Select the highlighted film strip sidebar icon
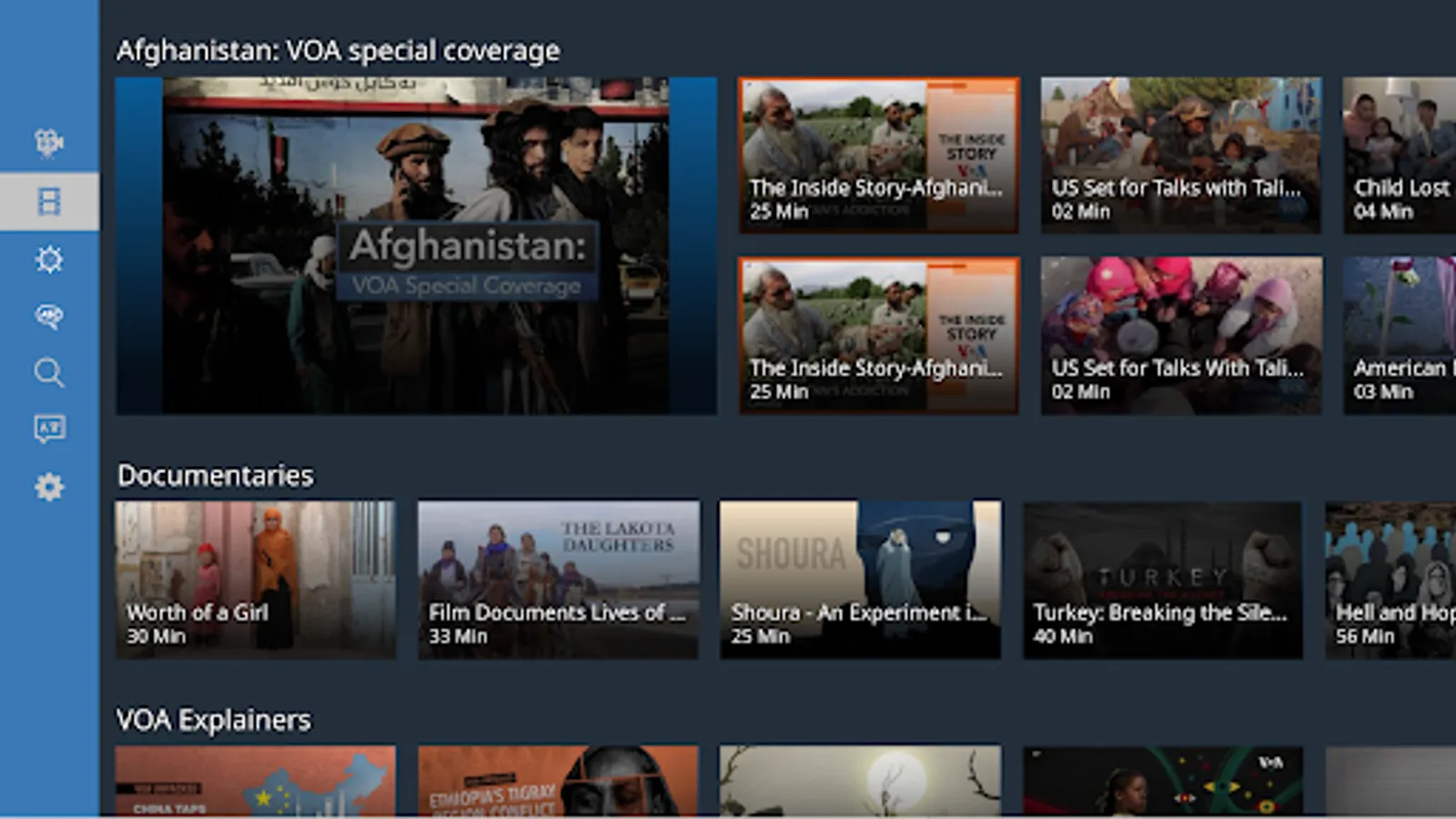Image resolution: width=1456 pixels, height=819 pixels. (x=49, y=201)
